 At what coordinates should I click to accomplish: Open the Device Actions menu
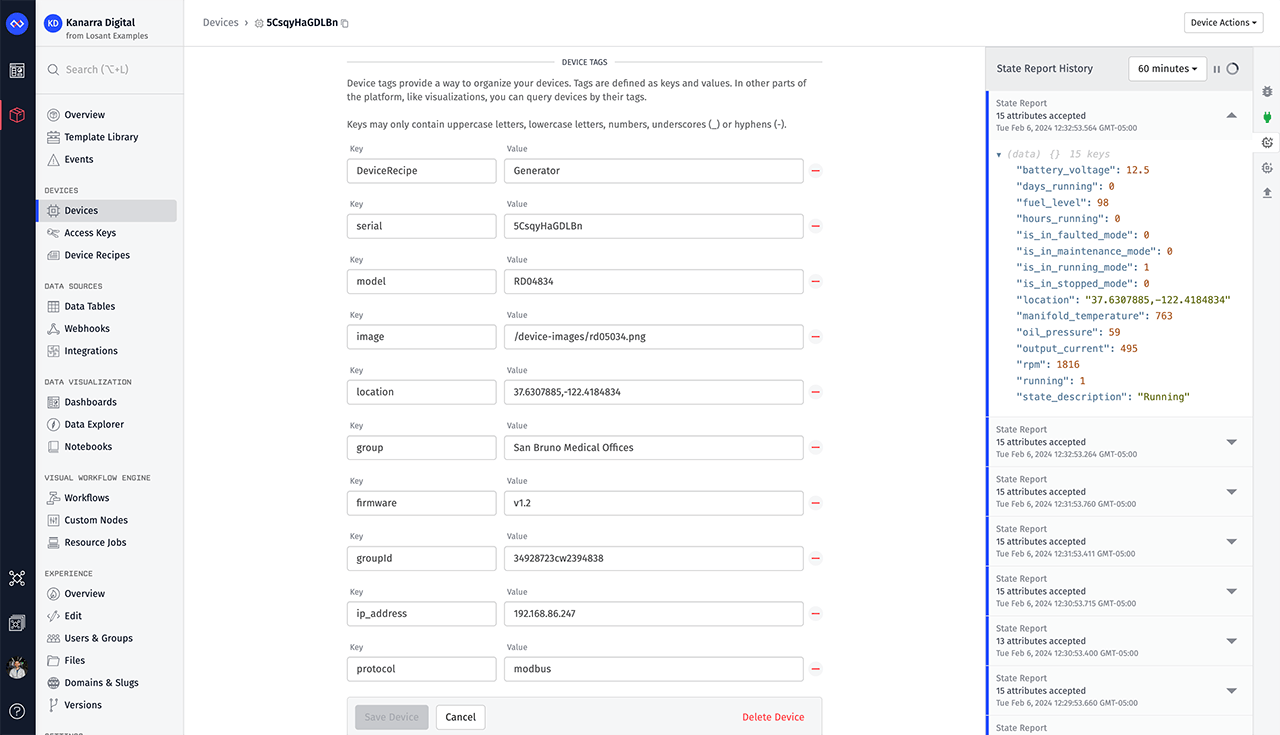tap(1223, 22)
